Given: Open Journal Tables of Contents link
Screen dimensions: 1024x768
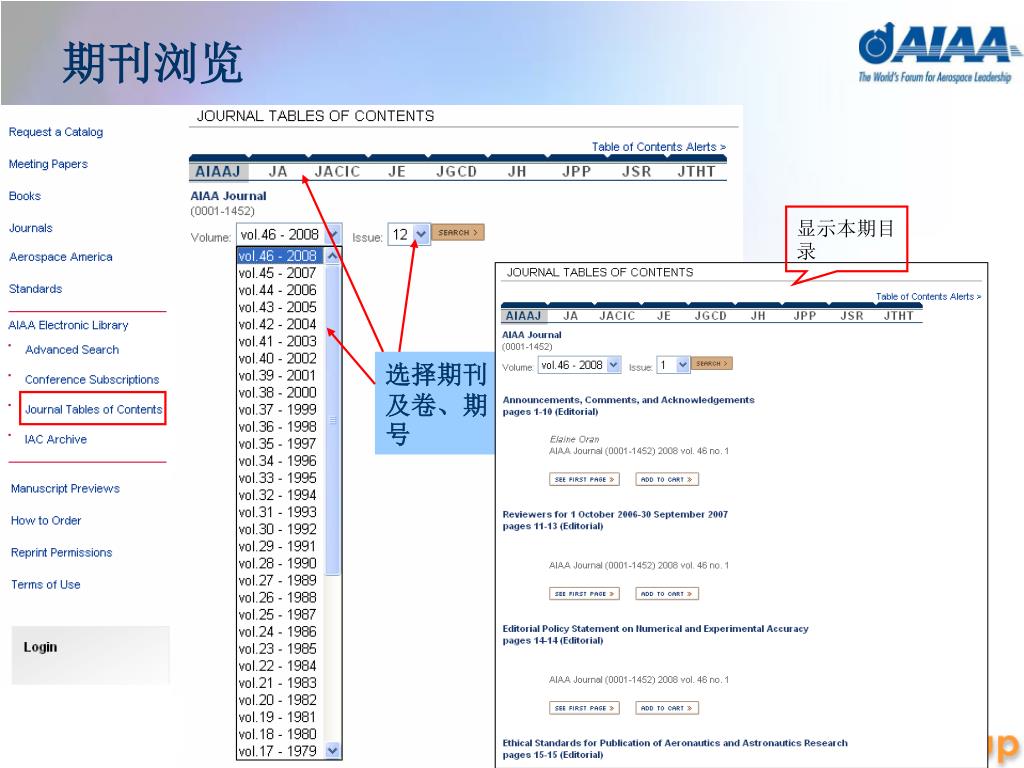Looking at the screenshot, I should pos(93,409).
